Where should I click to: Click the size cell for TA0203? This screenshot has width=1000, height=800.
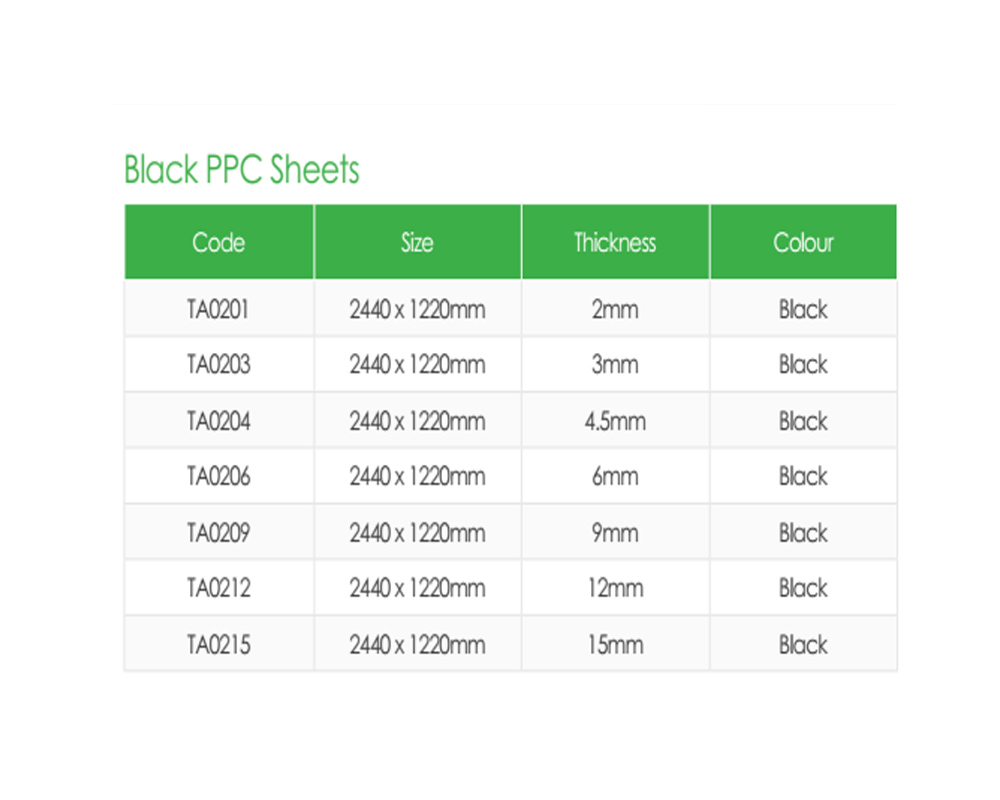(417, 365)
